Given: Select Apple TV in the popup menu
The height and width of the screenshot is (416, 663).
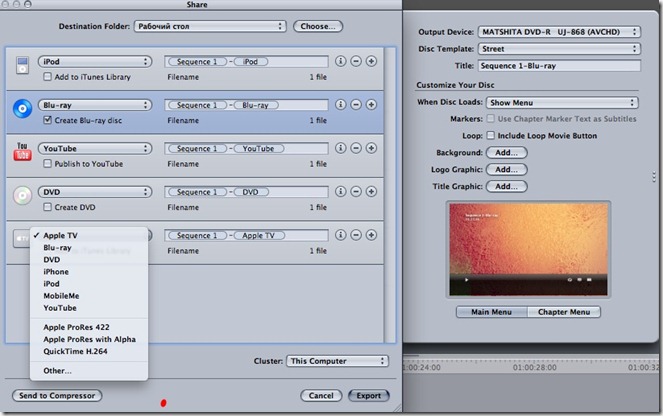Looking at the screenshot, I should 89,235.
